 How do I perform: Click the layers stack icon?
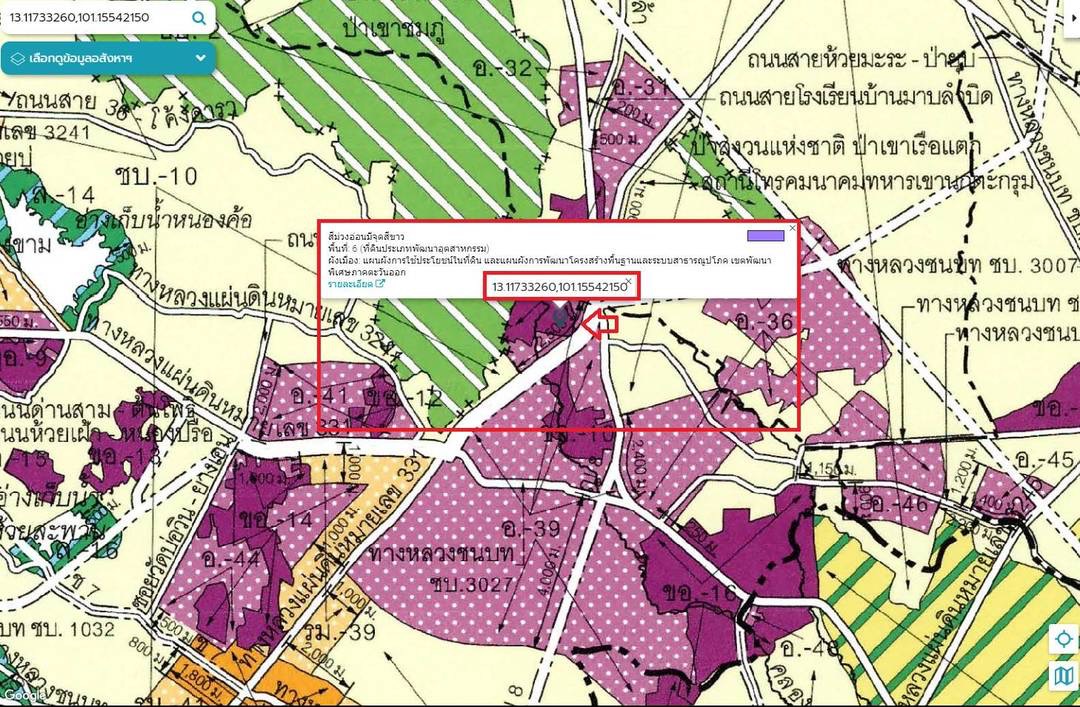coord(17,59)
